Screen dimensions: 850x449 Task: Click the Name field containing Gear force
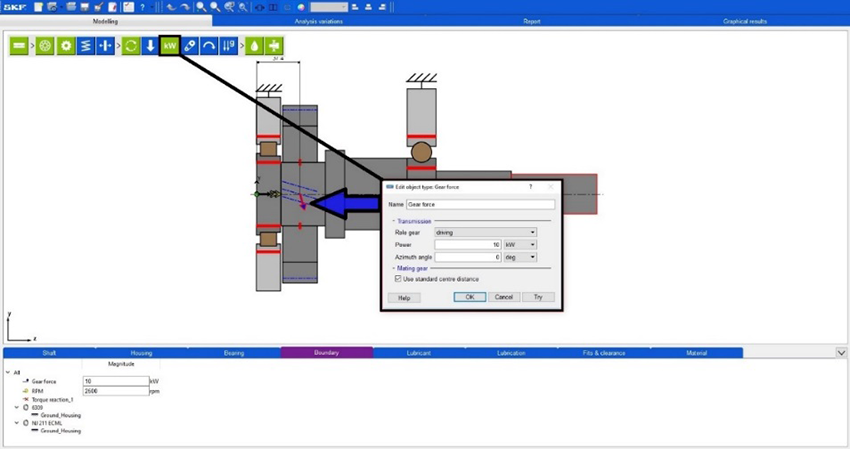tap(480, 204)
